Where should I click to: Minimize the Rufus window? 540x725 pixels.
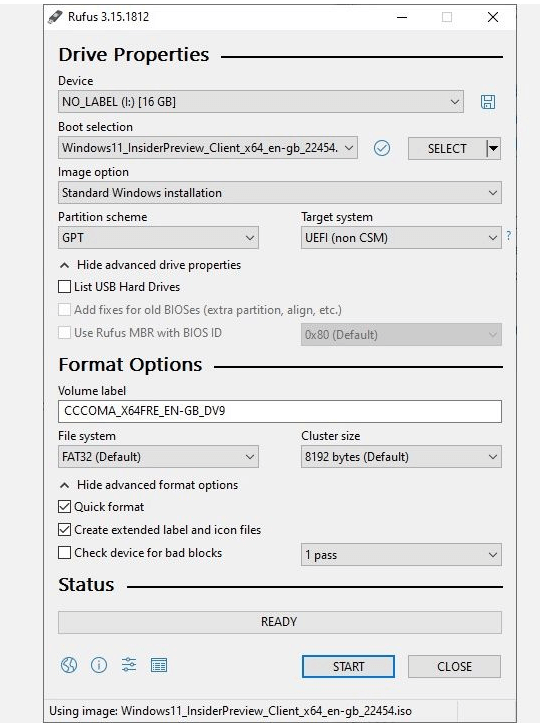point(402,18)
